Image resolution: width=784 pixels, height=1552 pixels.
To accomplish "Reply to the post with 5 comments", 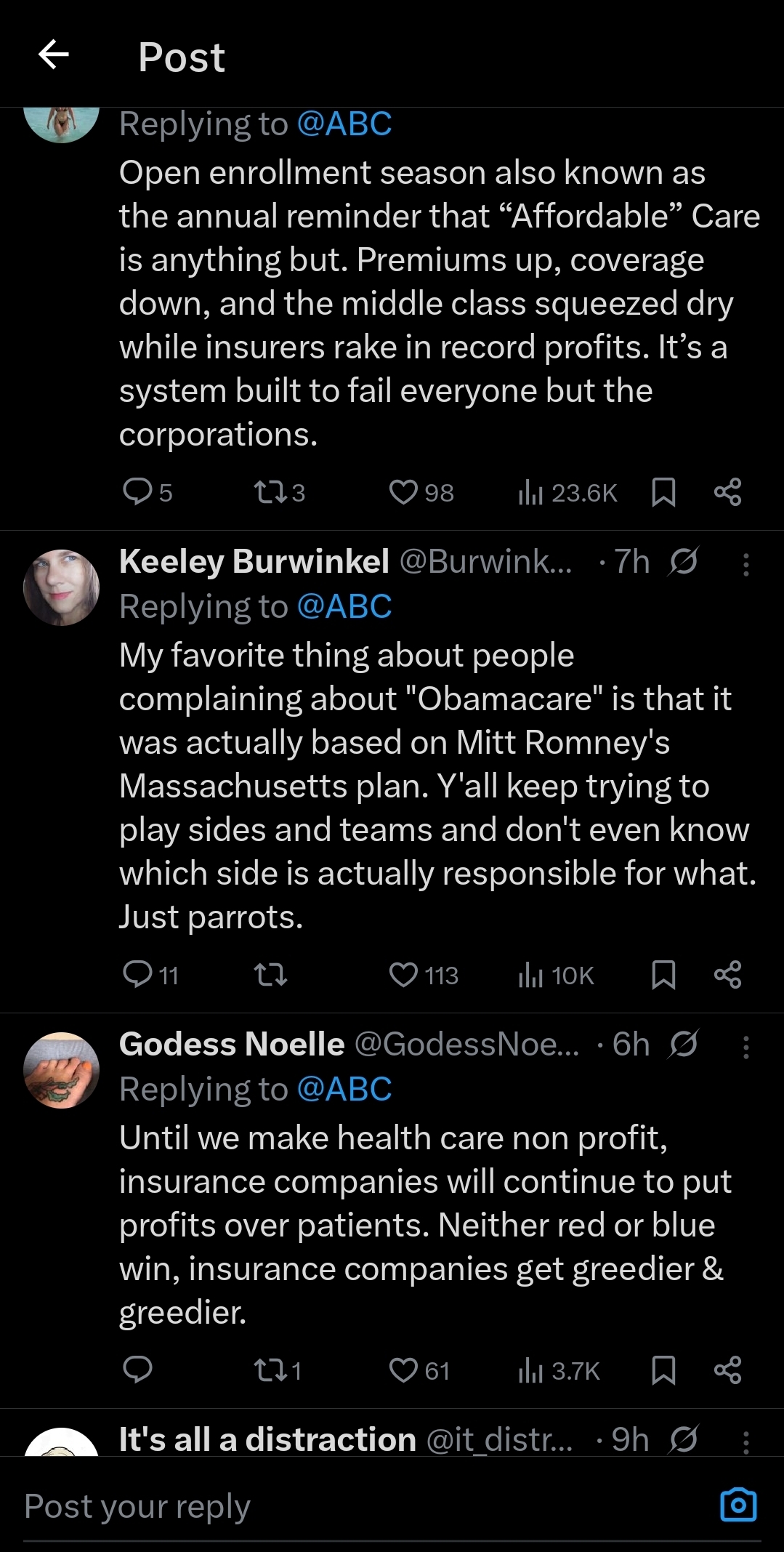I will click(x=137, y=492).
